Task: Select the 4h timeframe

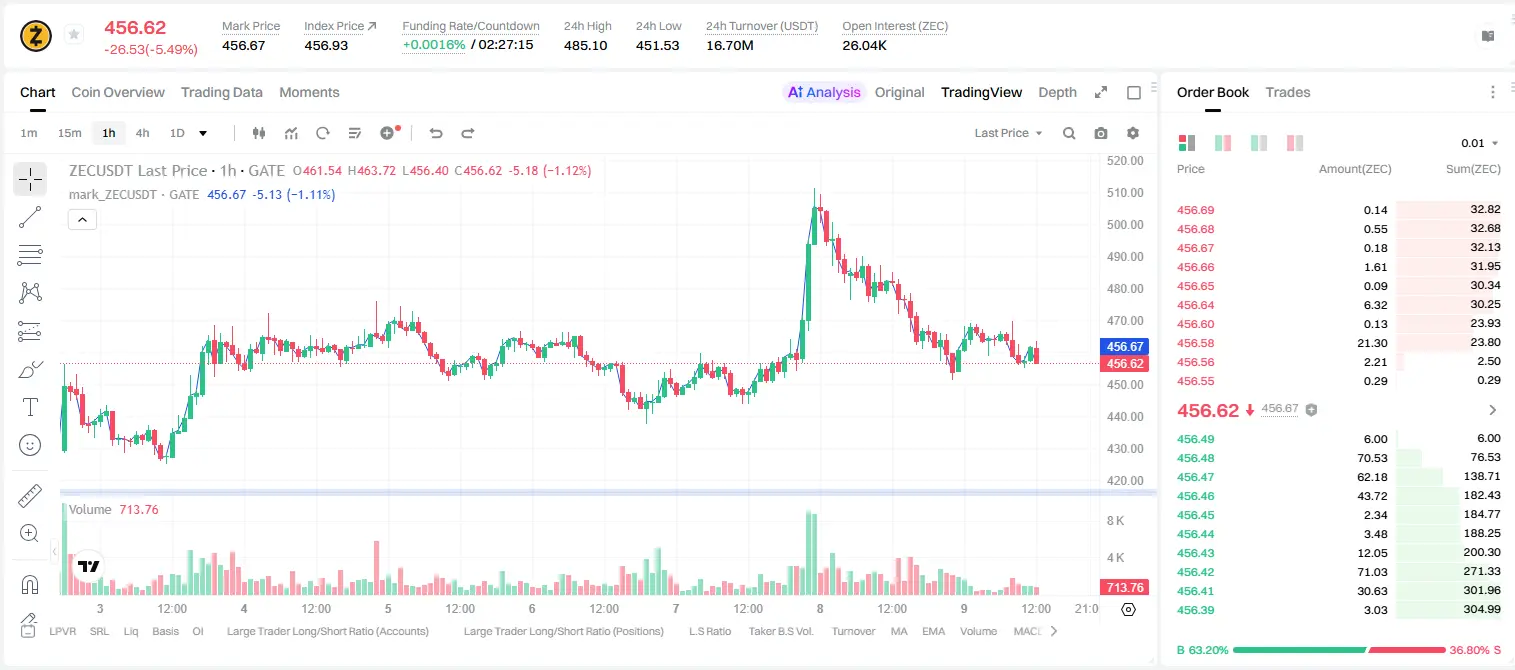Action: [x=142, y=133]
